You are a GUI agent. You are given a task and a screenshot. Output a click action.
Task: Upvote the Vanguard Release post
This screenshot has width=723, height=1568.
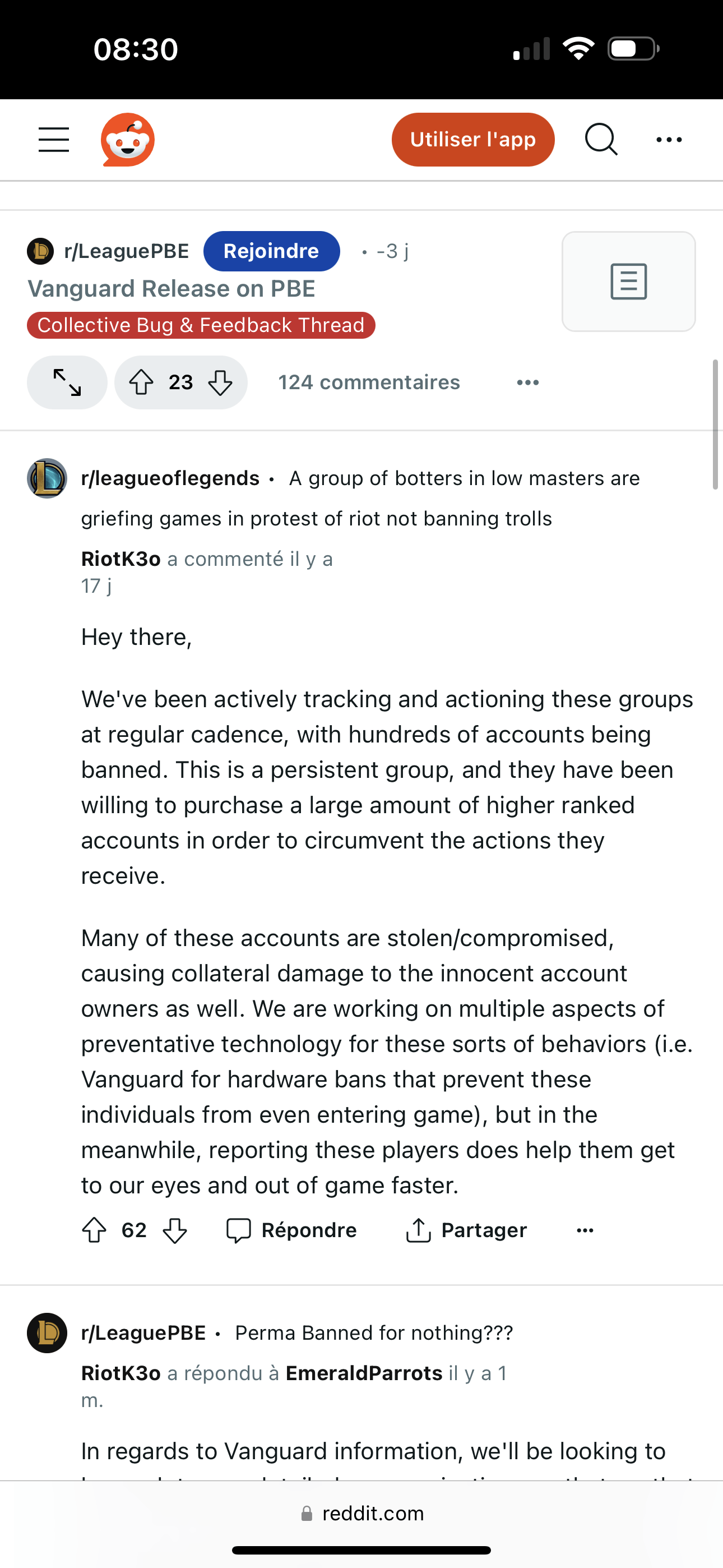(141, 382)
